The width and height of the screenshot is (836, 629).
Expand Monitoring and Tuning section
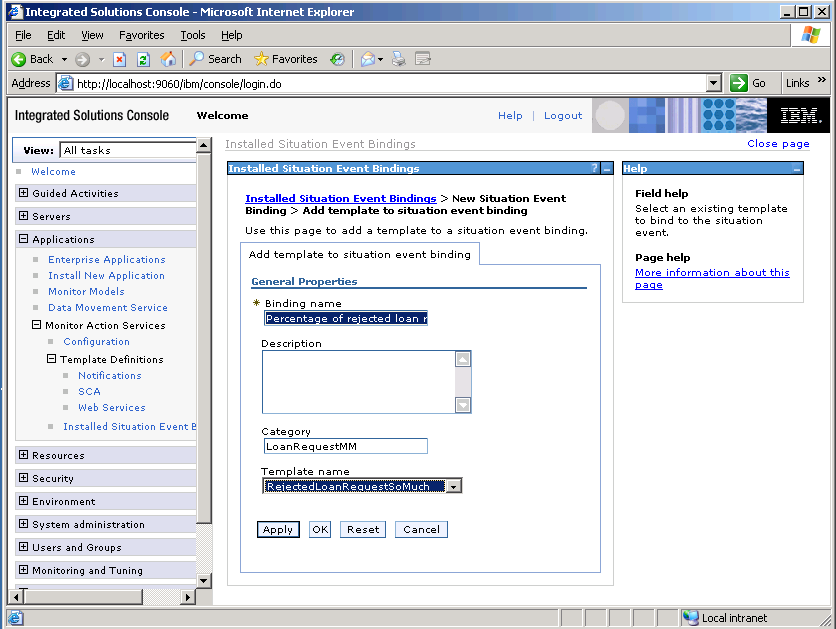(23, 569)
